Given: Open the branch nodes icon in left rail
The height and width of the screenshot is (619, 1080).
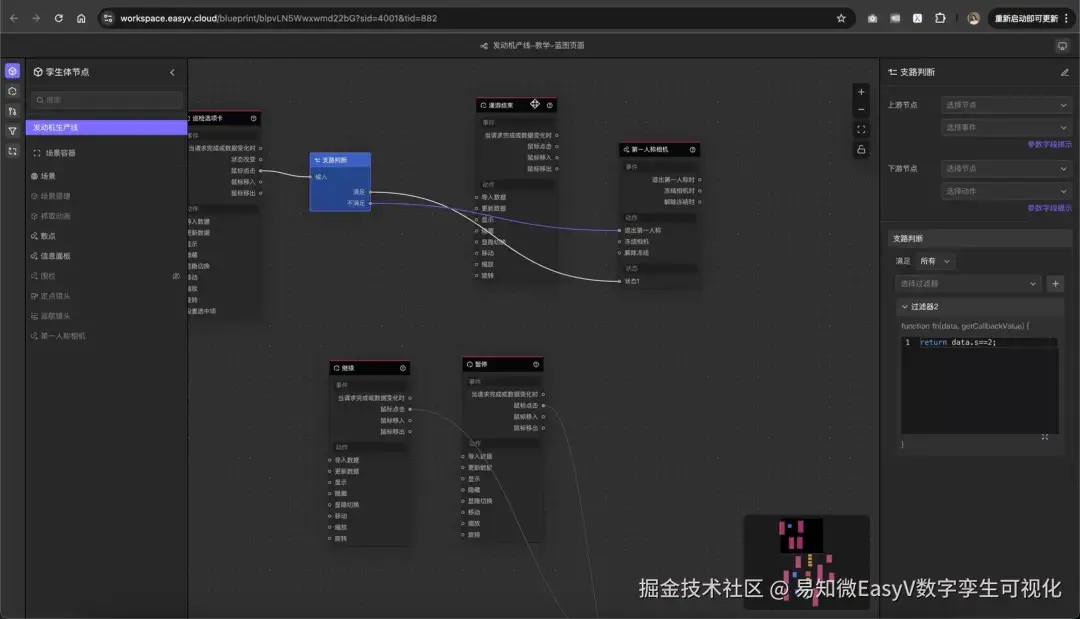Looking at the screenshot, I should pyautogui.click(x=12, y=111).
